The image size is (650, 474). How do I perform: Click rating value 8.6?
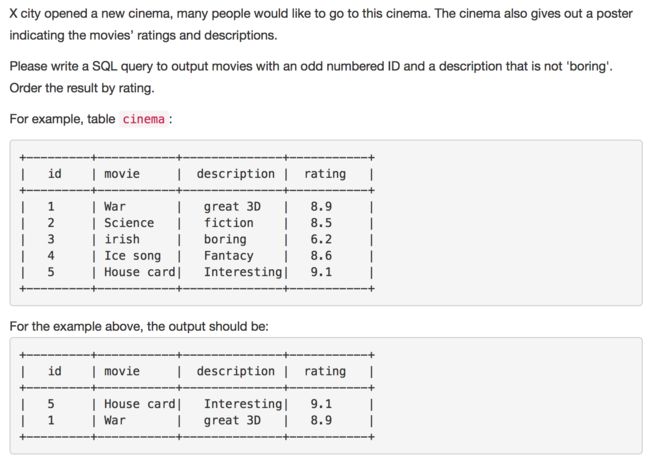[x=321, y=256]
